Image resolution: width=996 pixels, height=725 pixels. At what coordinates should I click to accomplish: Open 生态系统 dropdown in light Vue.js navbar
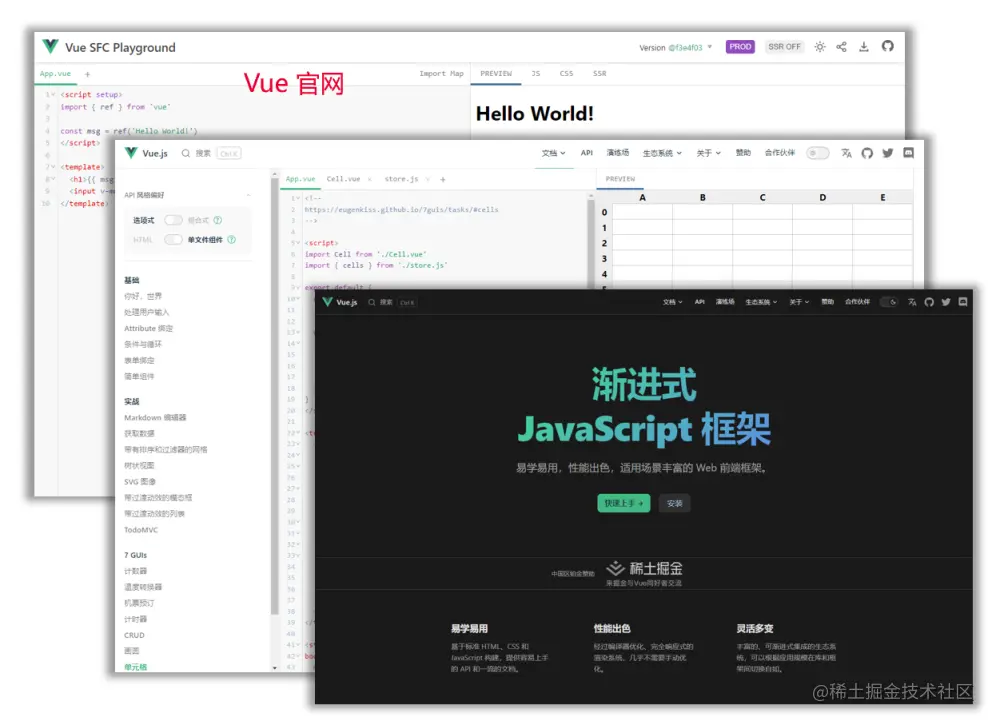[662, 153]
